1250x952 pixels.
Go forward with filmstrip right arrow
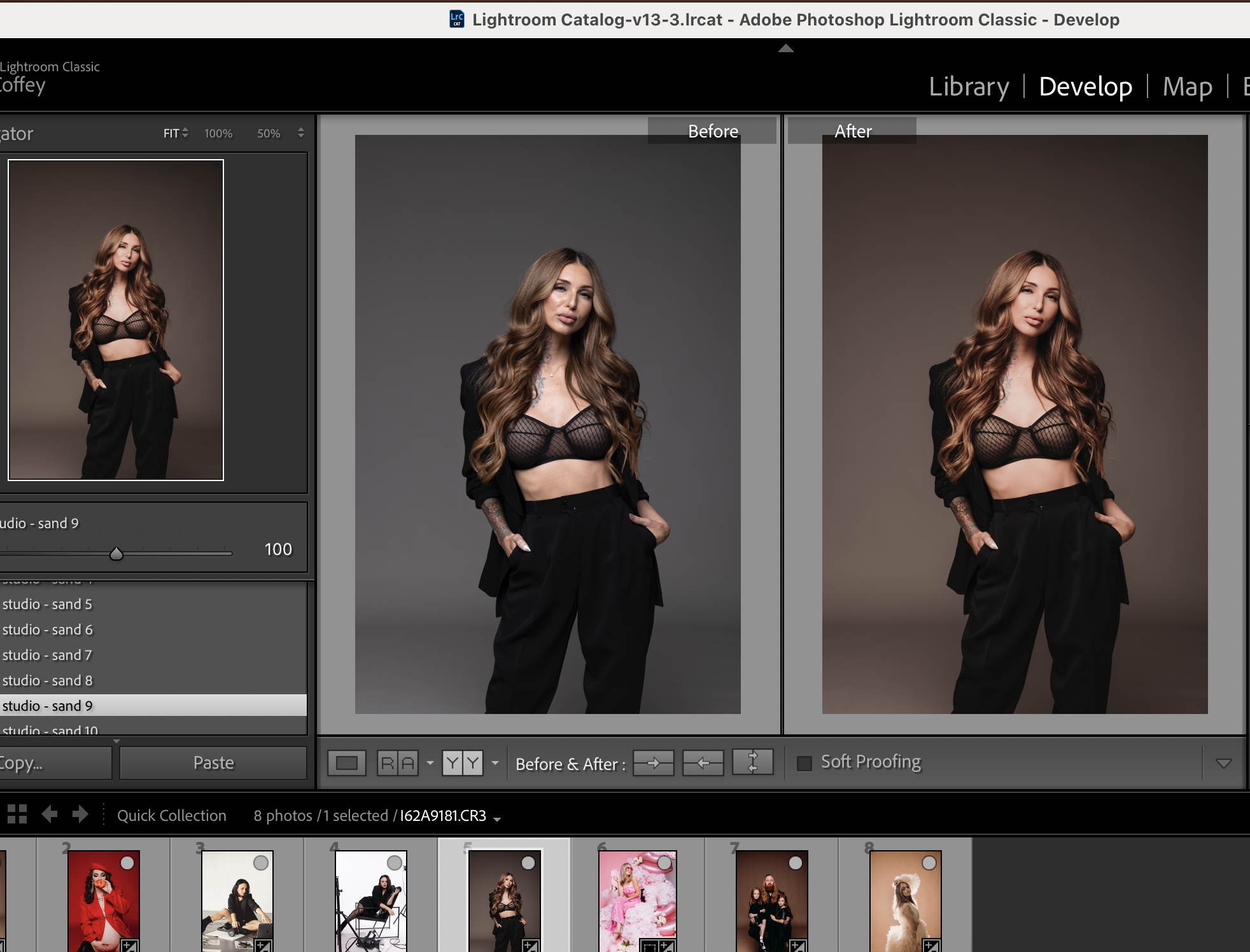click(80, 815)
